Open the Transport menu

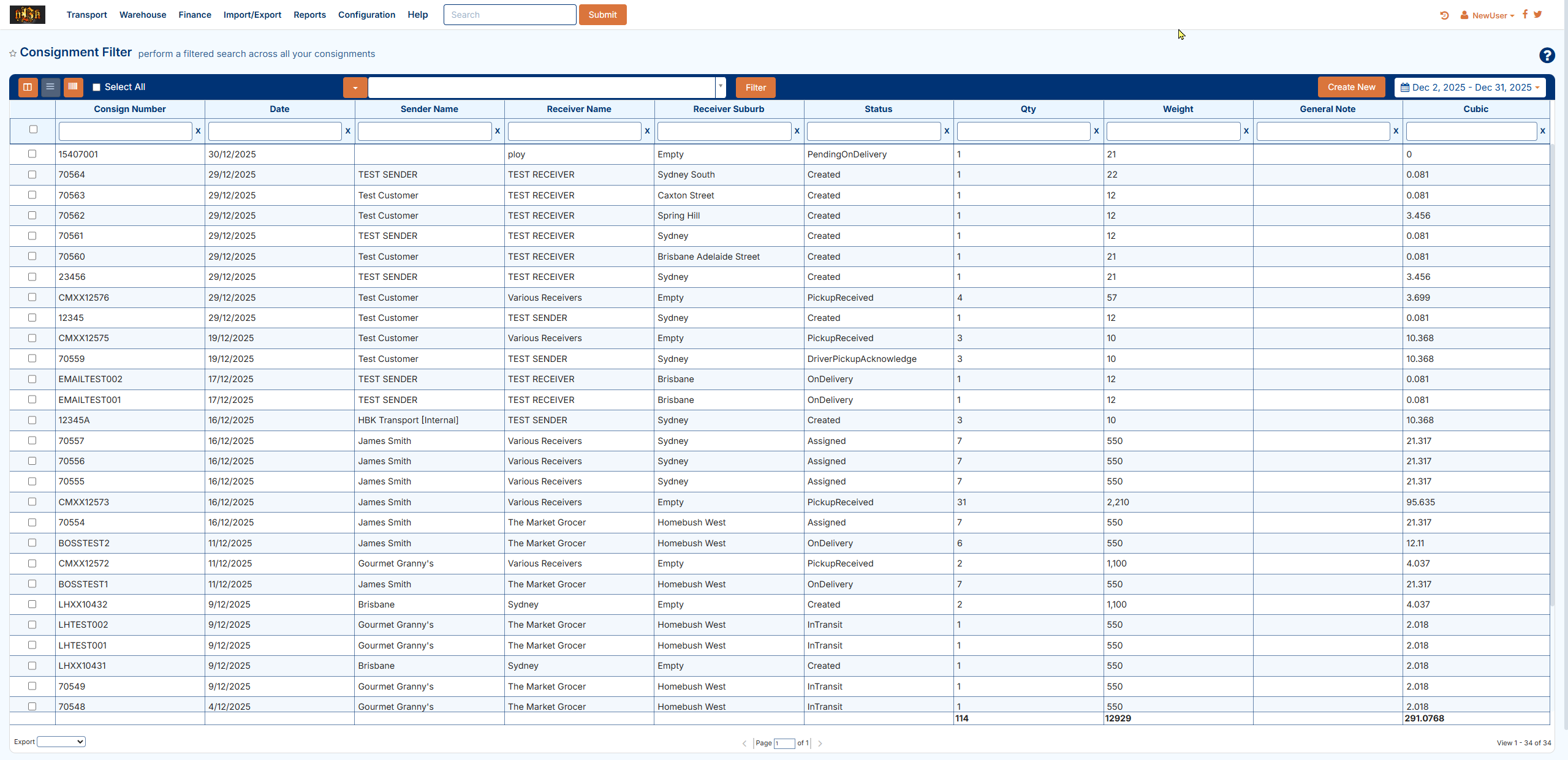86,15
